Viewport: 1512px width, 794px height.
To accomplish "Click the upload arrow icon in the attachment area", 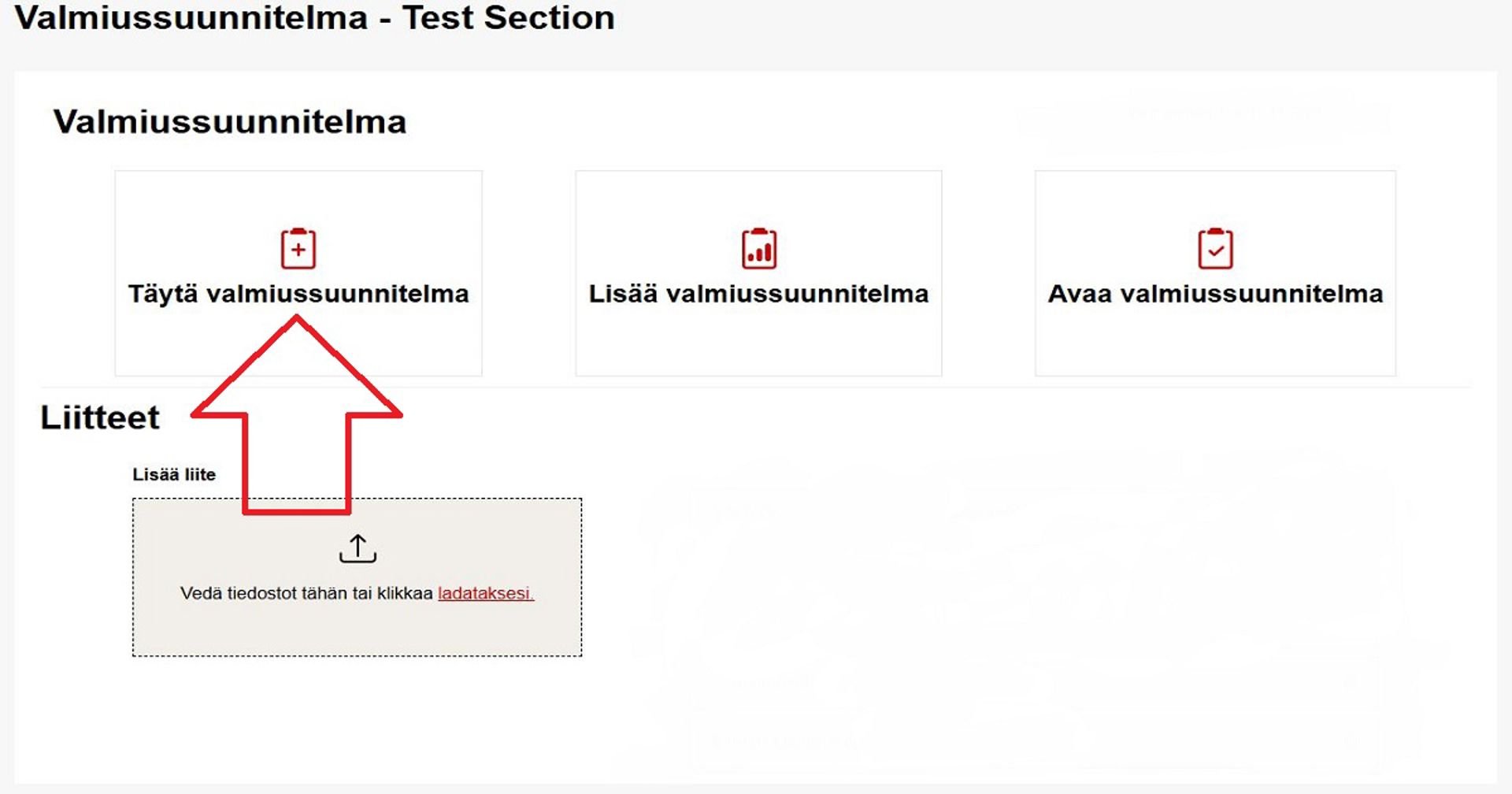I will [x=359, y=549].
